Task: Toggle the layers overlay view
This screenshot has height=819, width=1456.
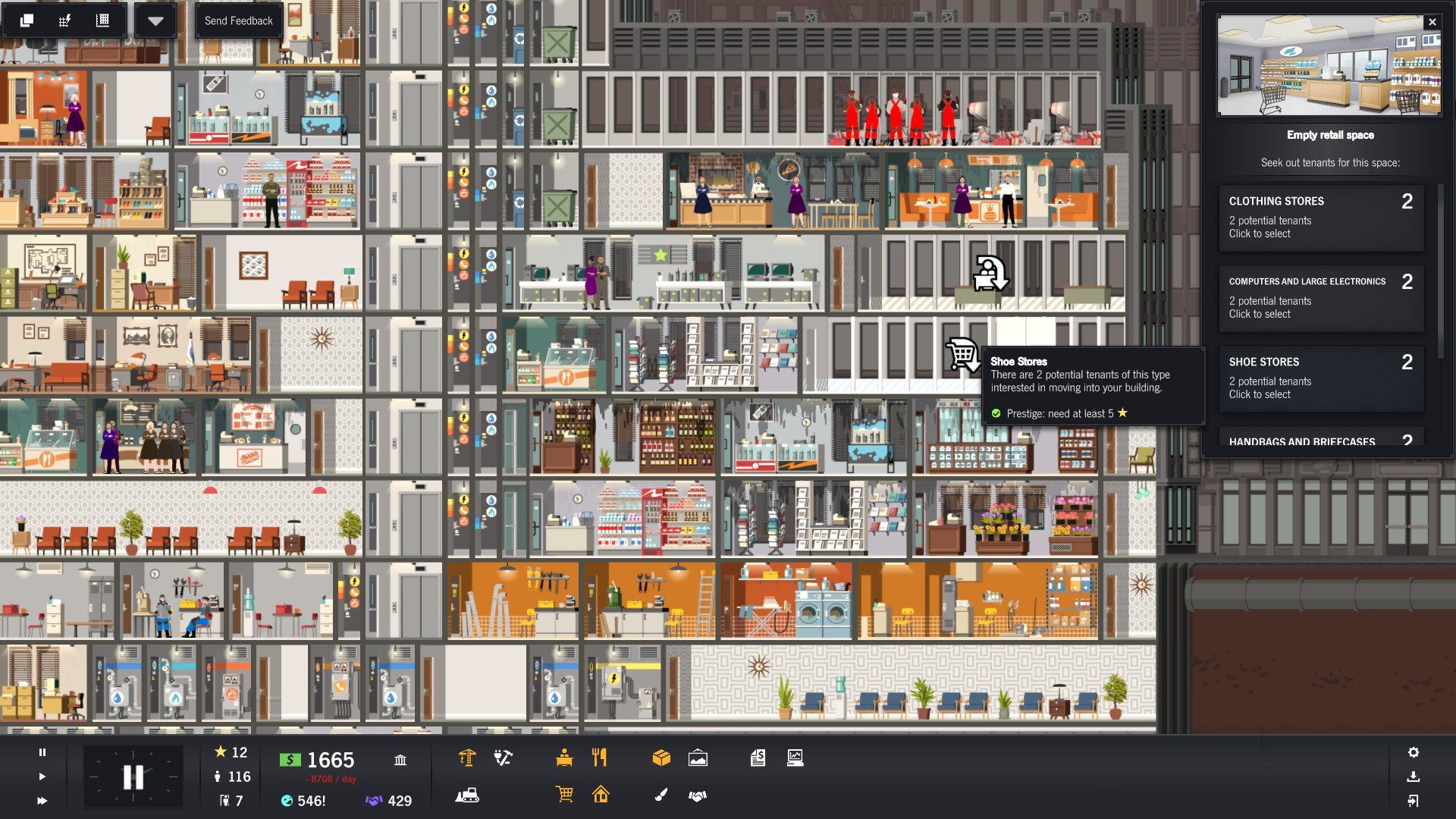Action: [25, 20]
